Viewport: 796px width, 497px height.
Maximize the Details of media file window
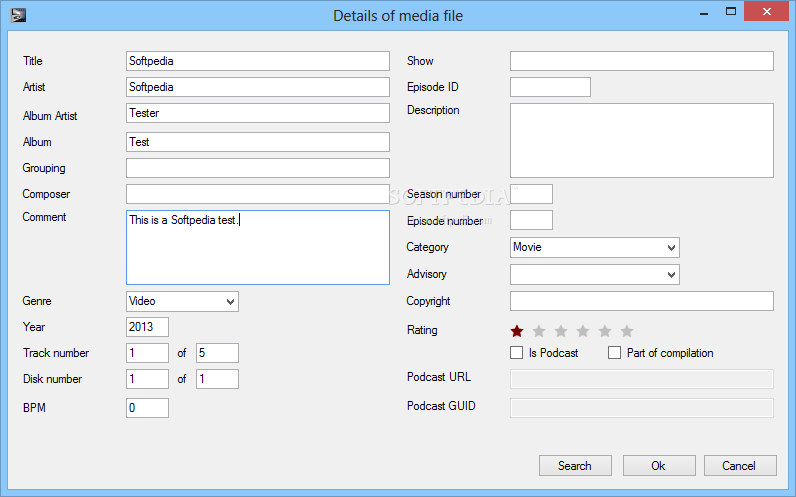click(731, 11)
